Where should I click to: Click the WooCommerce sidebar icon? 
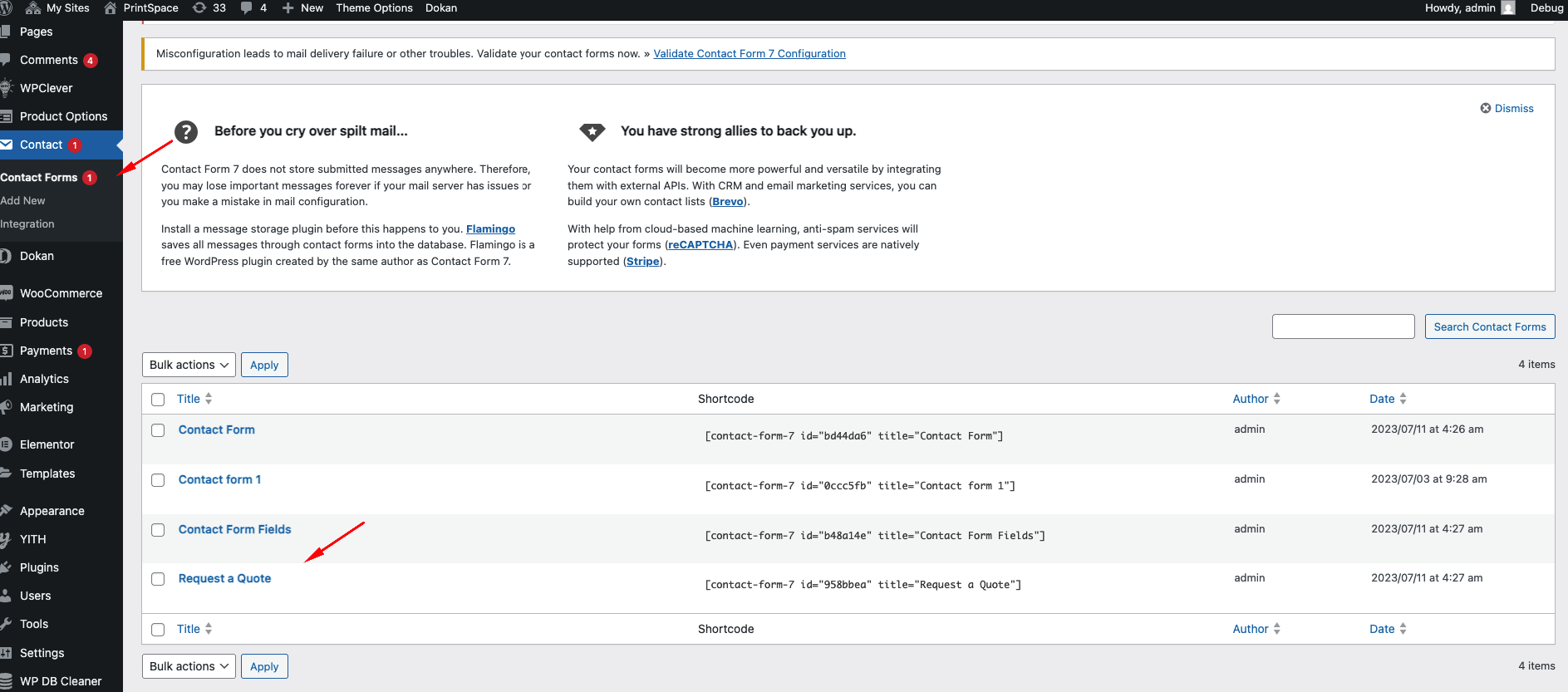coord(6,293)
